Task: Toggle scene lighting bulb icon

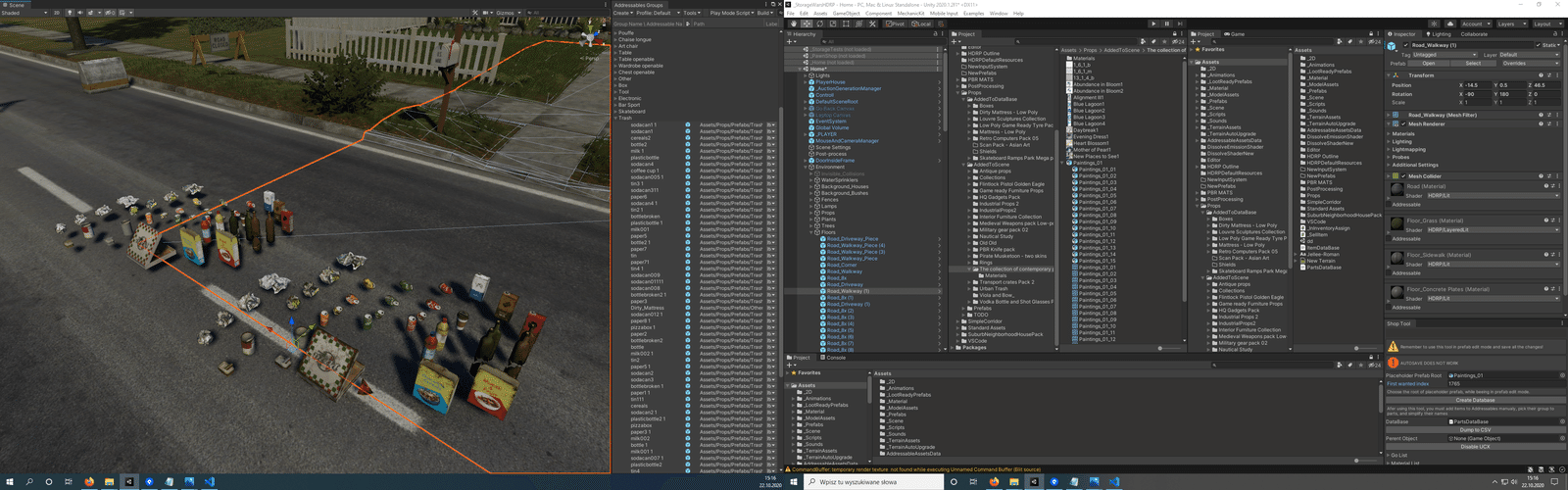Action: 70,13
